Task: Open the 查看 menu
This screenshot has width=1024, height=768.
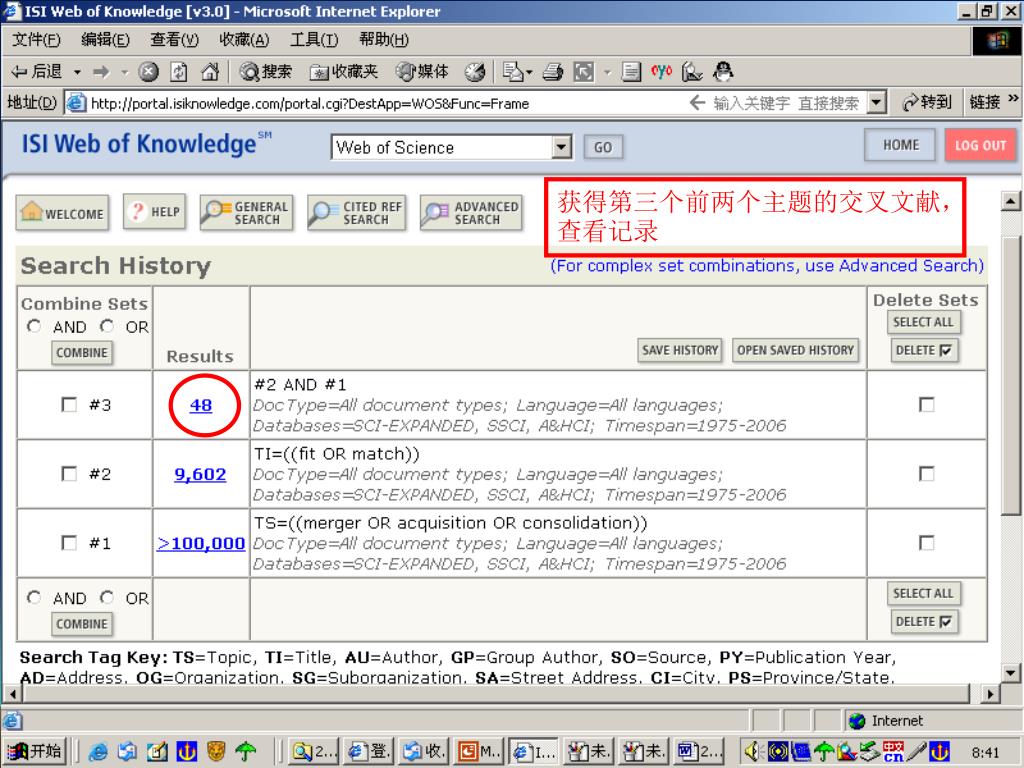Action: 174,40
